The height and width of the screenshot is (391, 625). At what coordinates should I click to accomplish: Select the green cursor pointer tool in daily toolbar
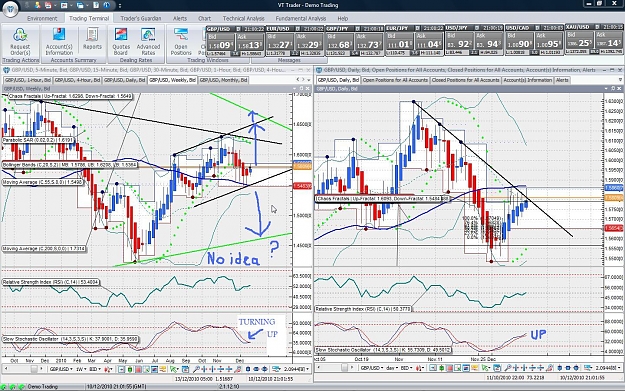(484, 369)
